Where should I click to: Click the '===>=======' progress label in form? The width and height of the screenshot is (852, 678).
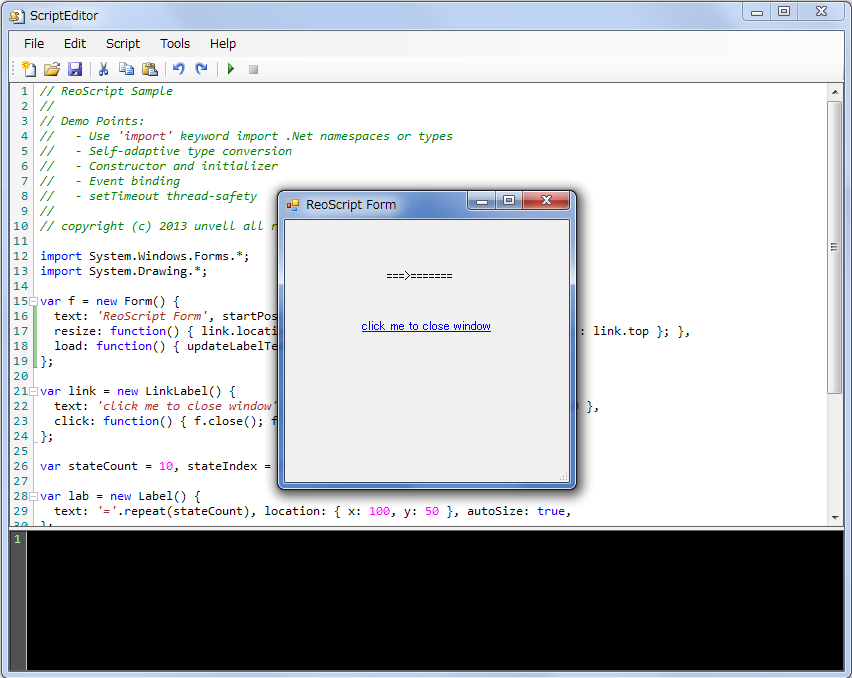coord(419,276)
